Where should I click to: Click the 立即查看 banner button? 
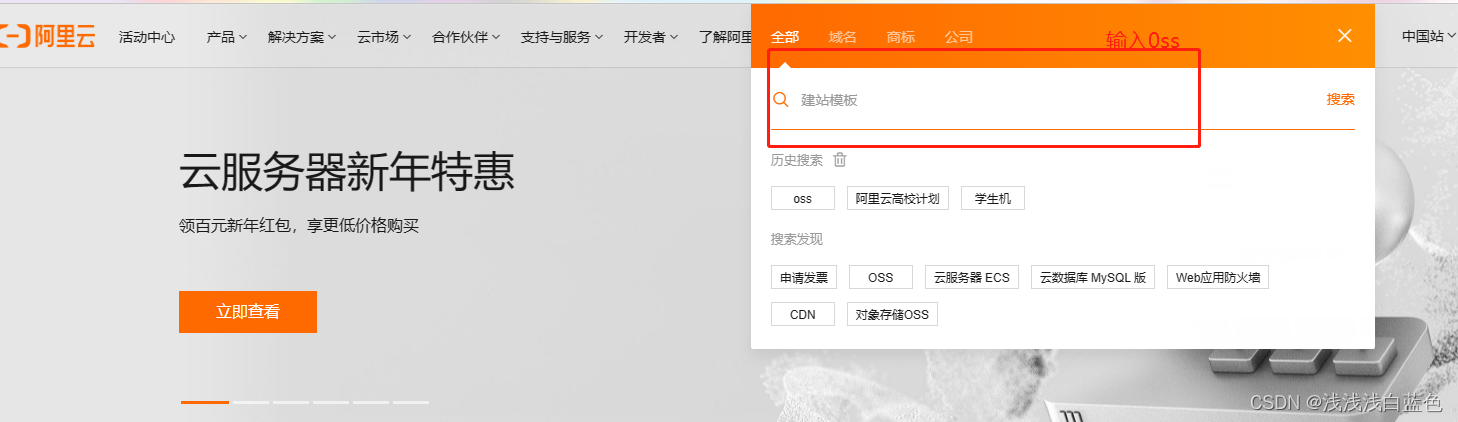point(248,312)
